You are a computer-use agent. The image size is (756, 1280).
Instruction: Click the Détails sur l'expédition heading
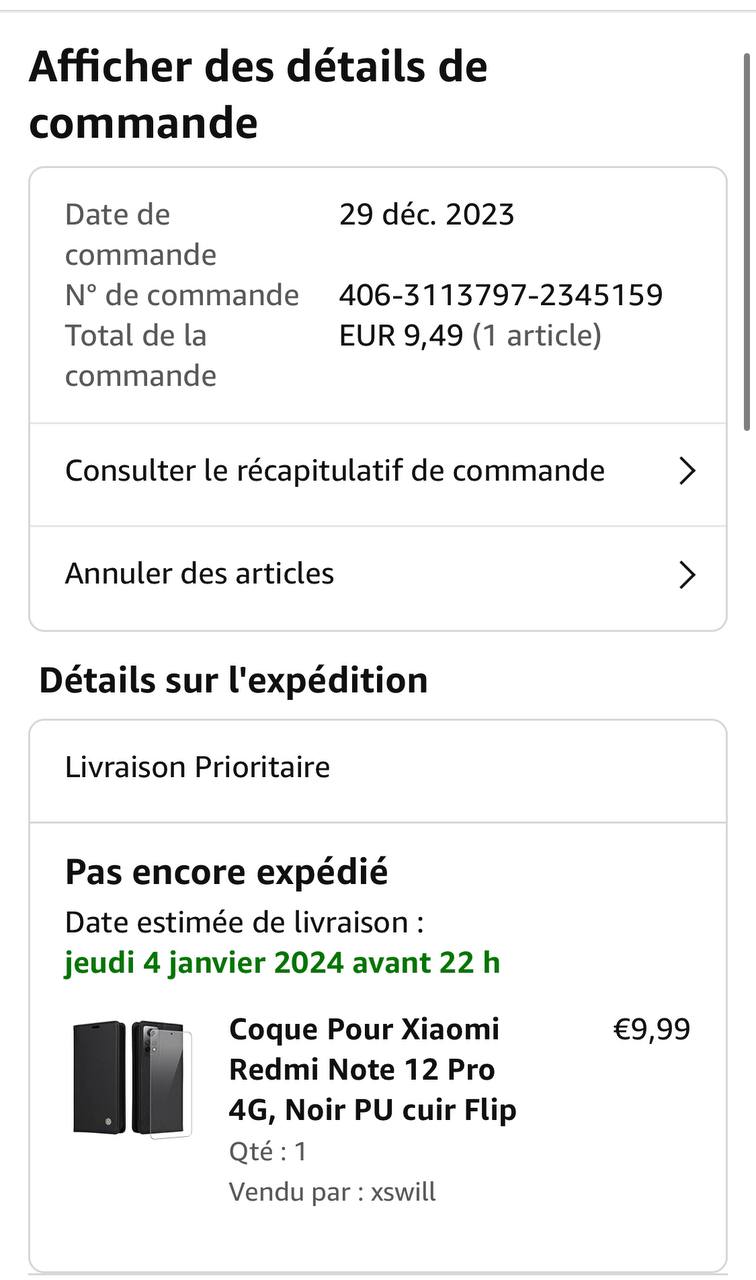(x=233, y=680)
